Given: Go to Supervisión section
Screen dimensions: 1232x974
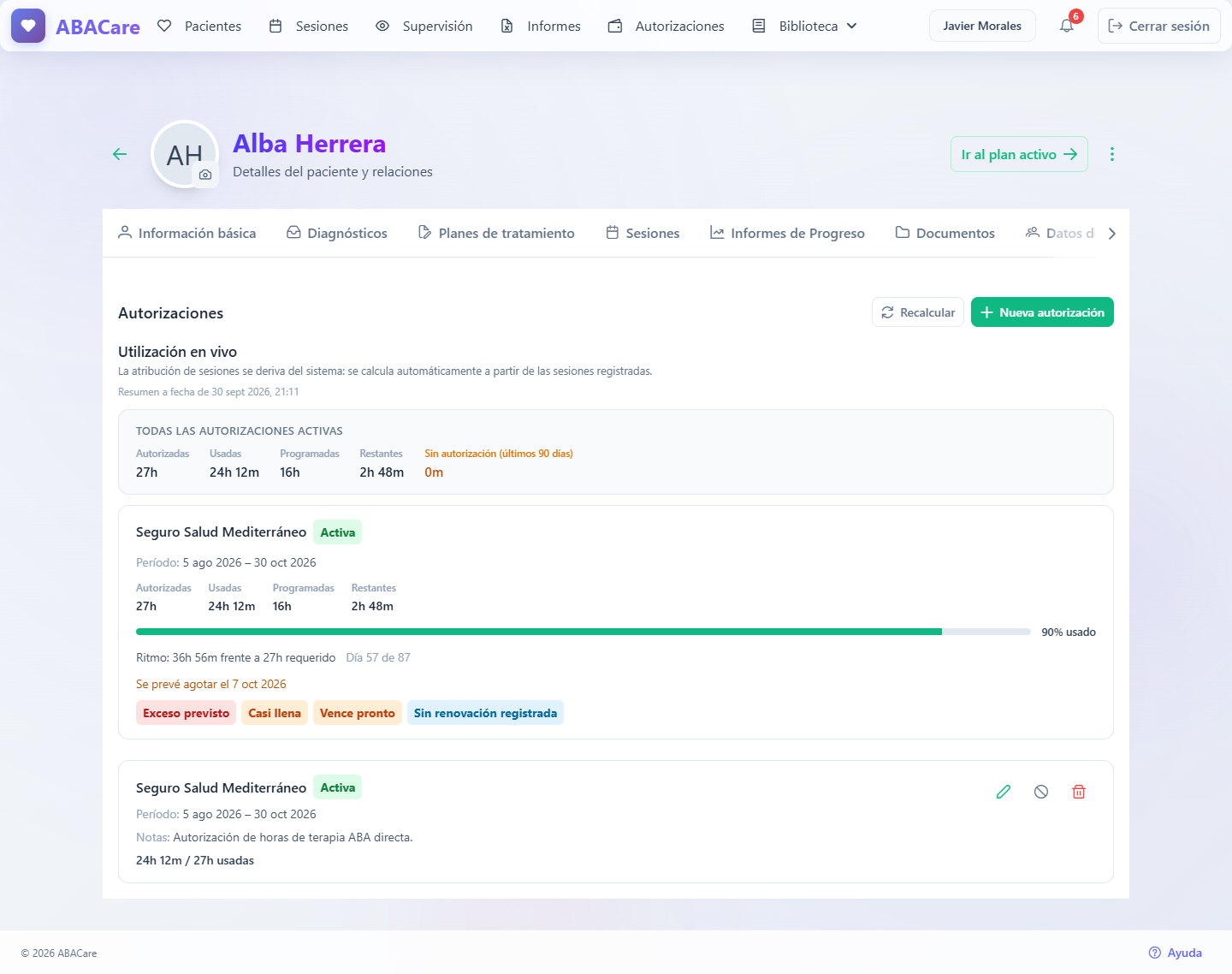Looking at the screenshot, I should (424, 26).
